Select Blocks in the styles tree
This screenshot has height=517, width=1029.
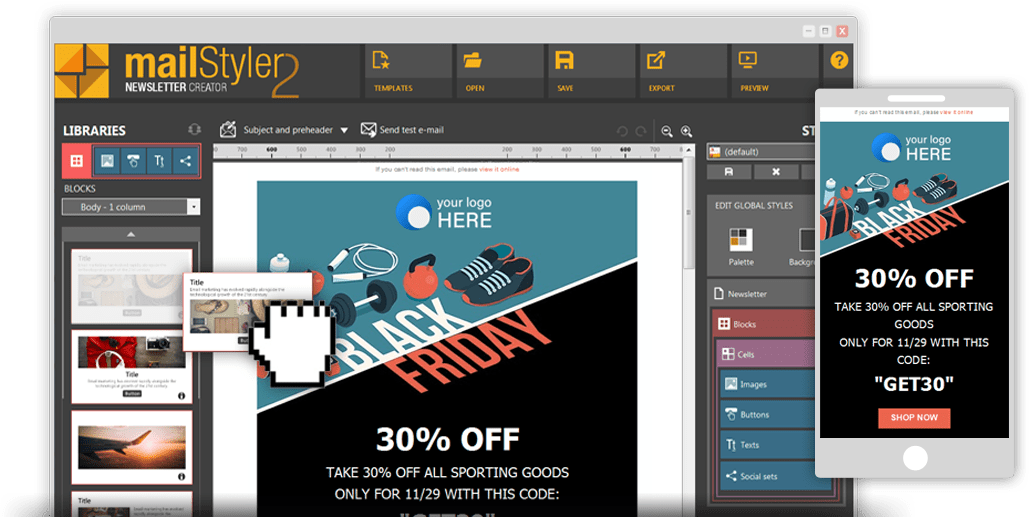pos(765,324)
